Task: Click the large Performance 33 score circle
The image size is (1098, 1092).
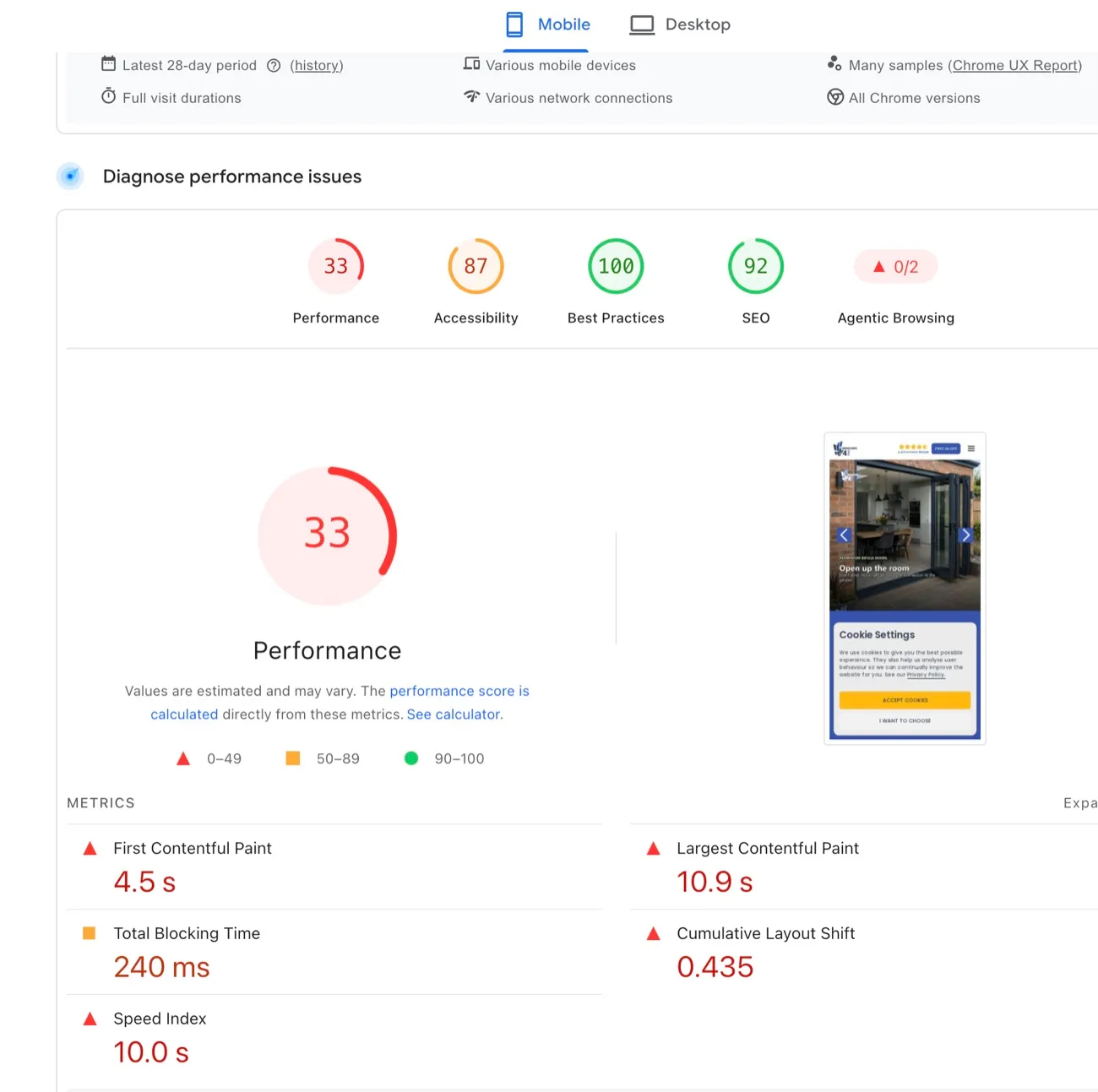Action: point(328,535)
